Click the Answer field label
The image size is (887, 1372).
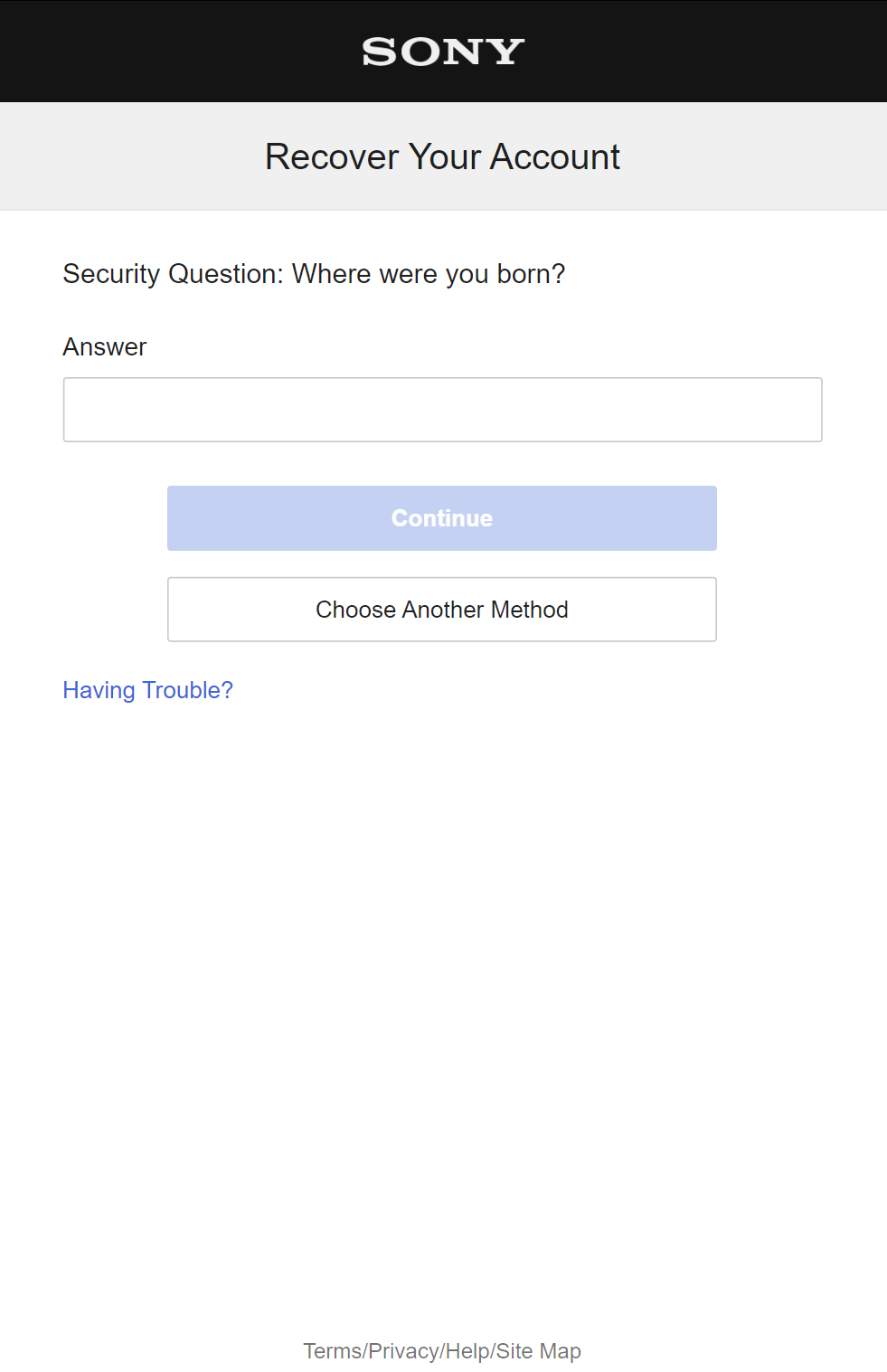105,347
